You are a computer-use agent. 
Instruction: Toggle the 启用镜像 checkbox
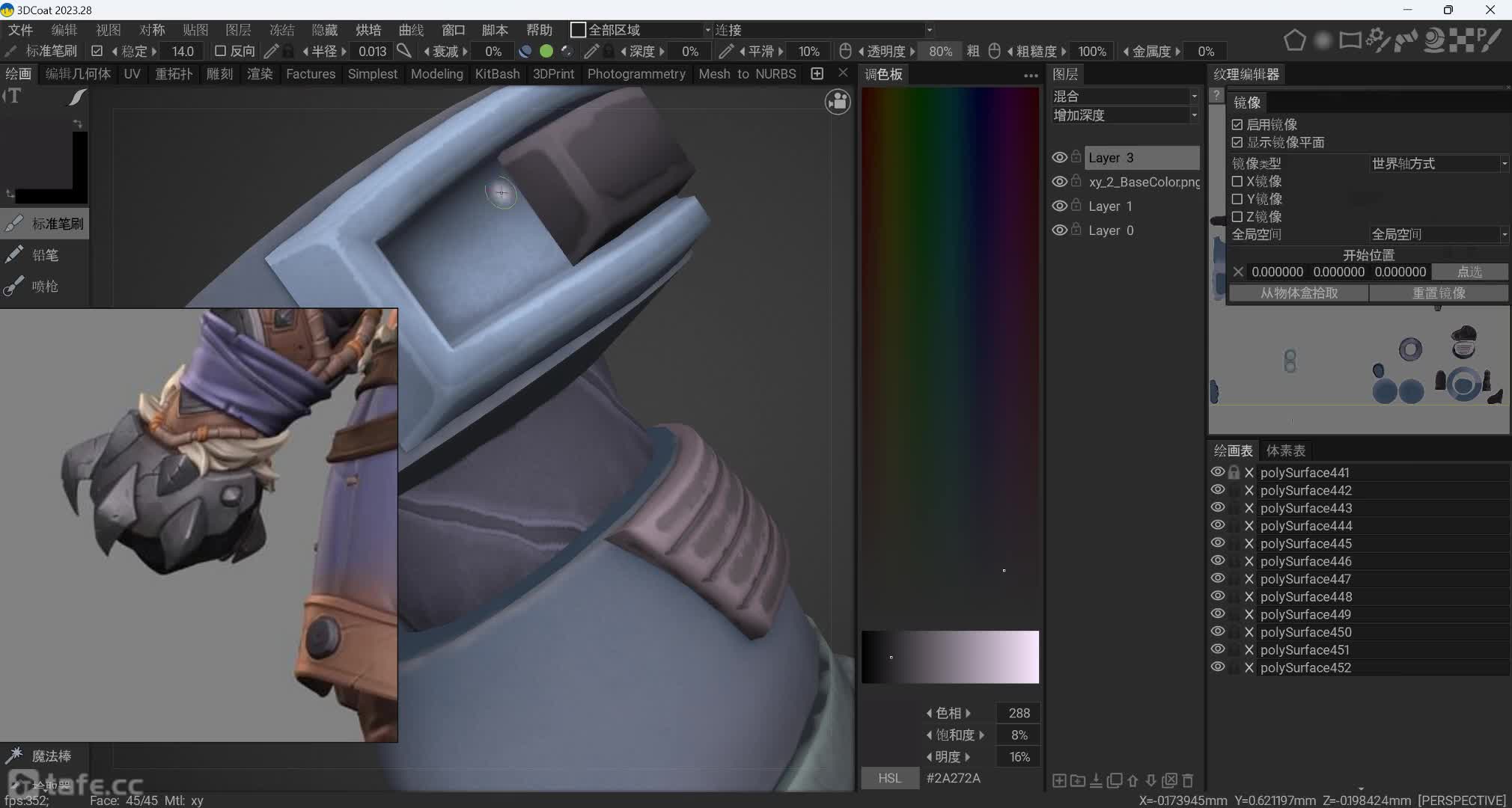(1237, 125)
